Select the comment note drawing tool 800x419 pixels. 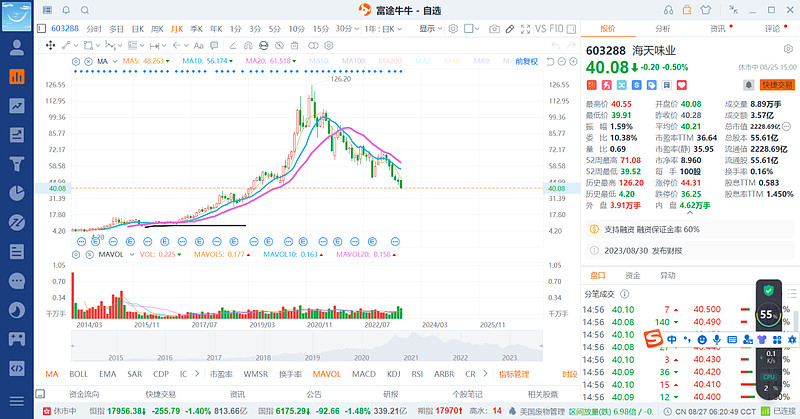click(214, 45)
